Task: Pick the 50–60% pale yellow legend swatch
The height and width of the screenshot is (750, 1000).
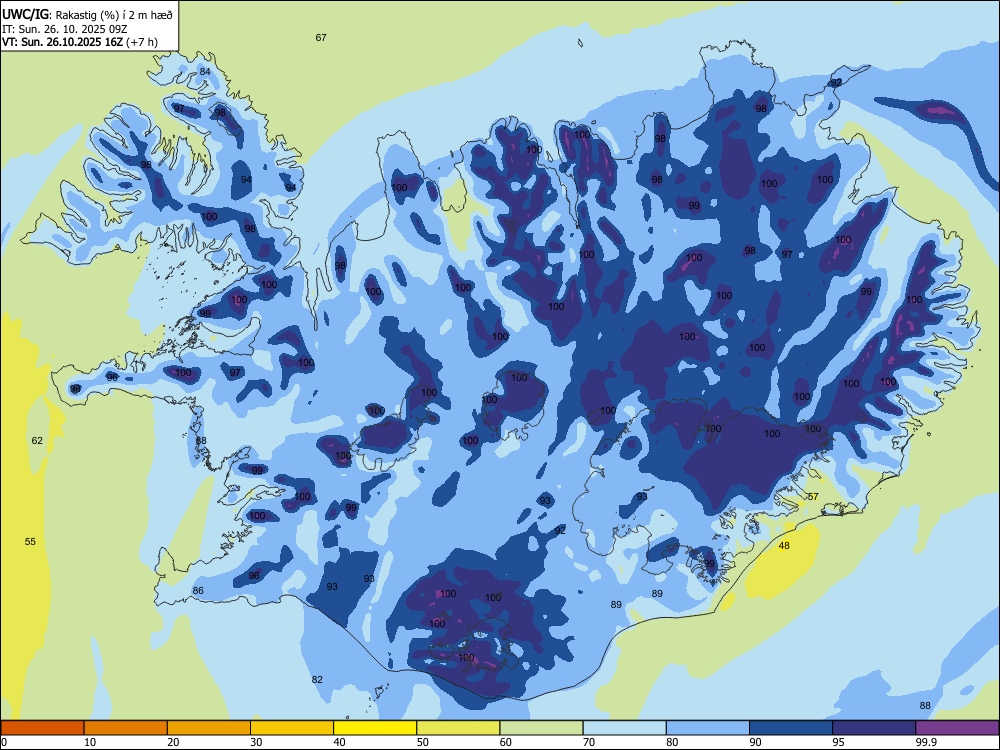Action: tap(458, 728)
